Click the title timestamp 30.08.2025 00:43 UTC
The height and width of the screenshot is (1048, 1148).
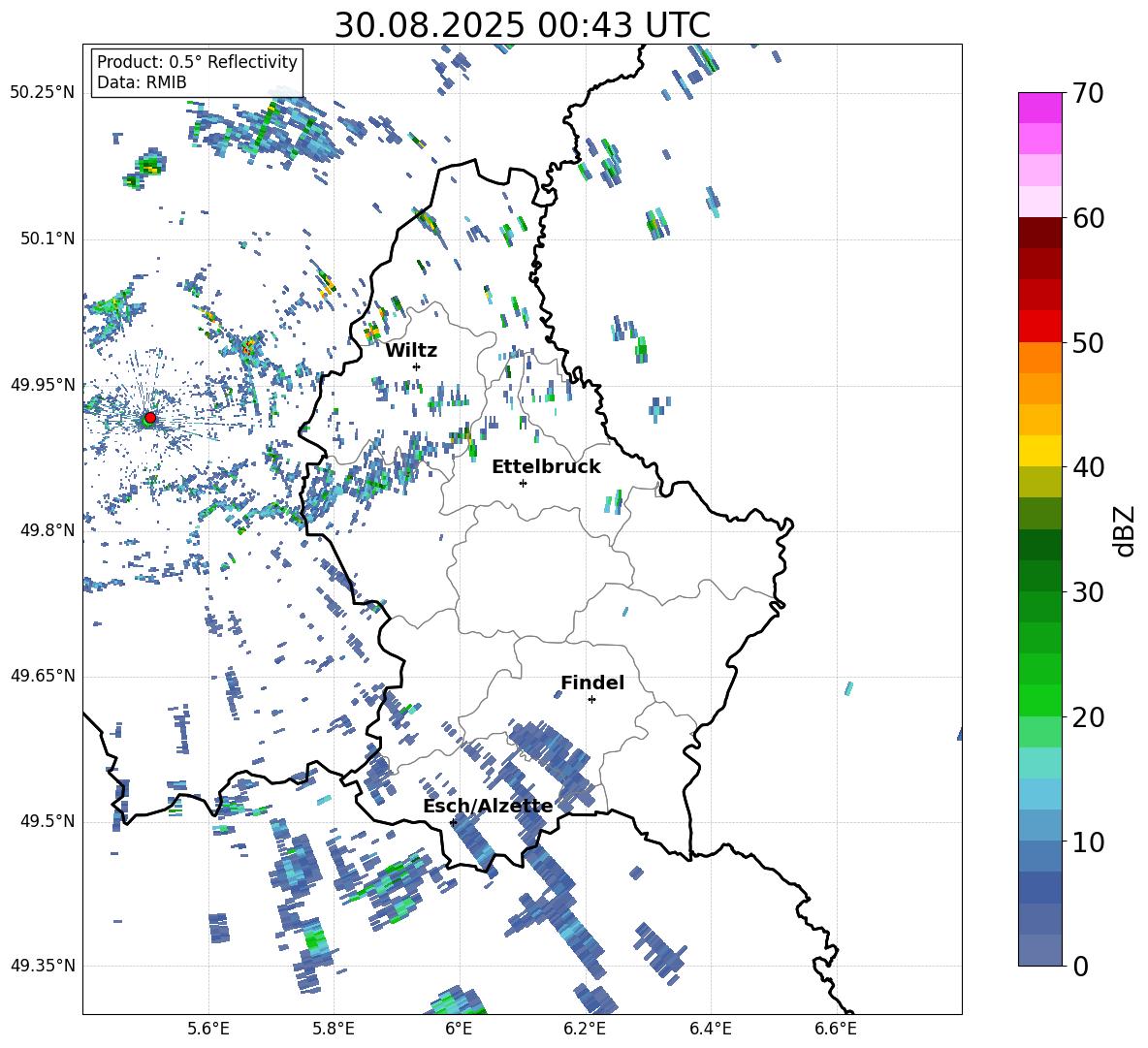click(522, 25)
